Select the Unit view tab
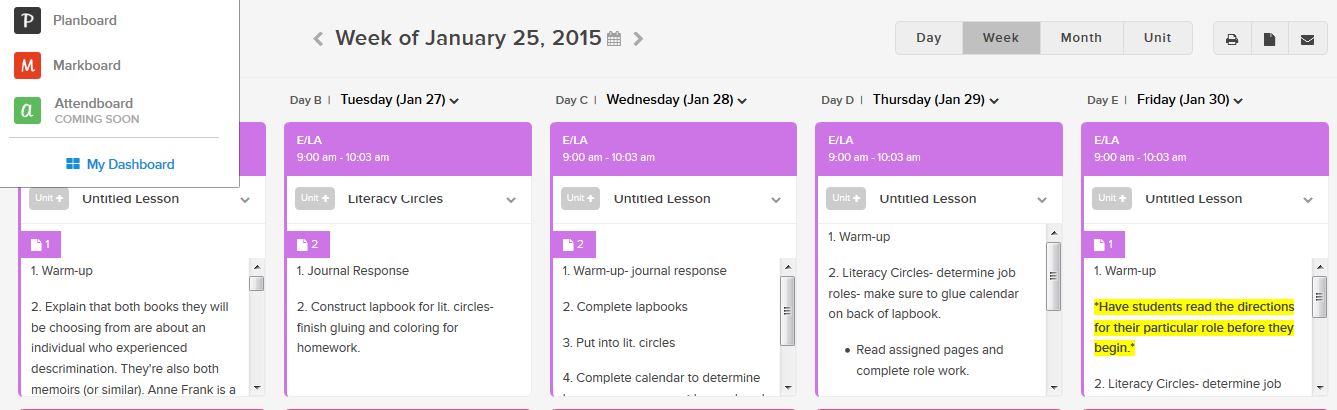The height and width of the screenshot is (410, 1337). [1157, 38]
